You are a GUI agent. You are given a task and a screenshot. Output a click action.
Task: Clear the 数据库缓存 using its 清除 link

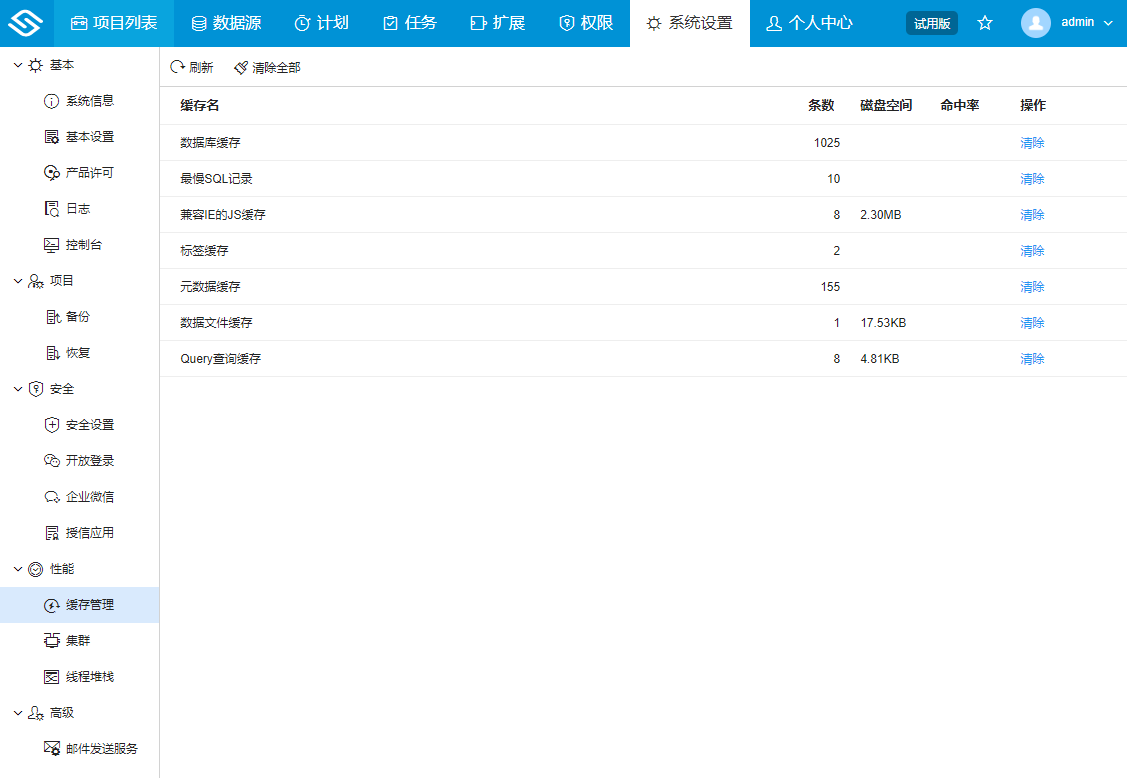pos(1031,142)
